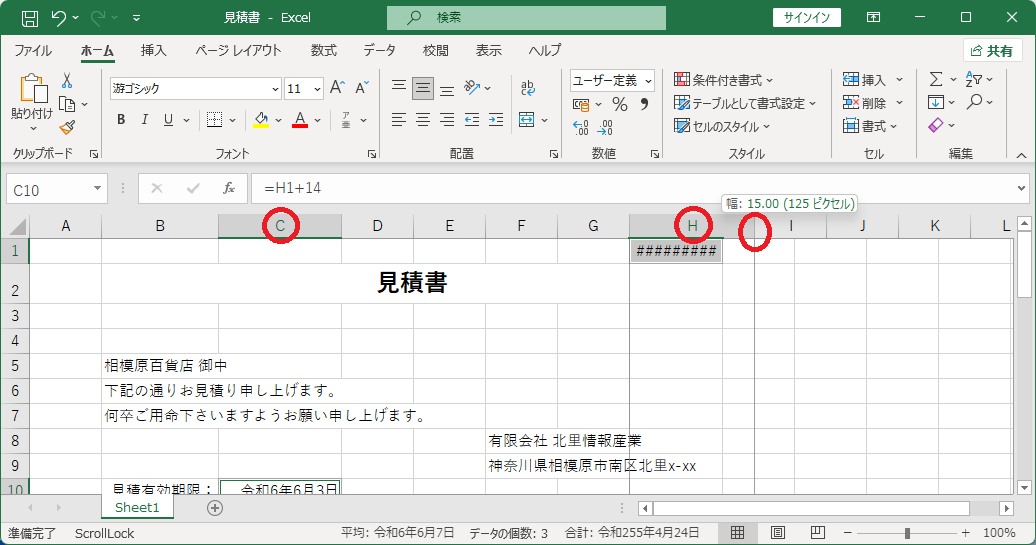Expand the Name Box dropdown arrow

(x=97, y=189)
